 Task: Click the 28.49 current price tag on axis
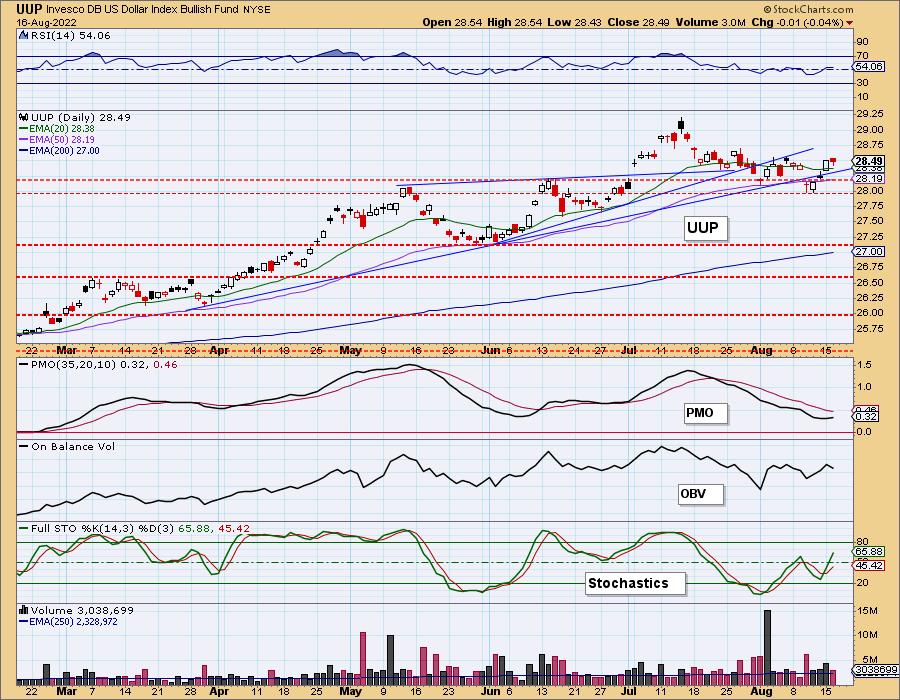[868, 161]
